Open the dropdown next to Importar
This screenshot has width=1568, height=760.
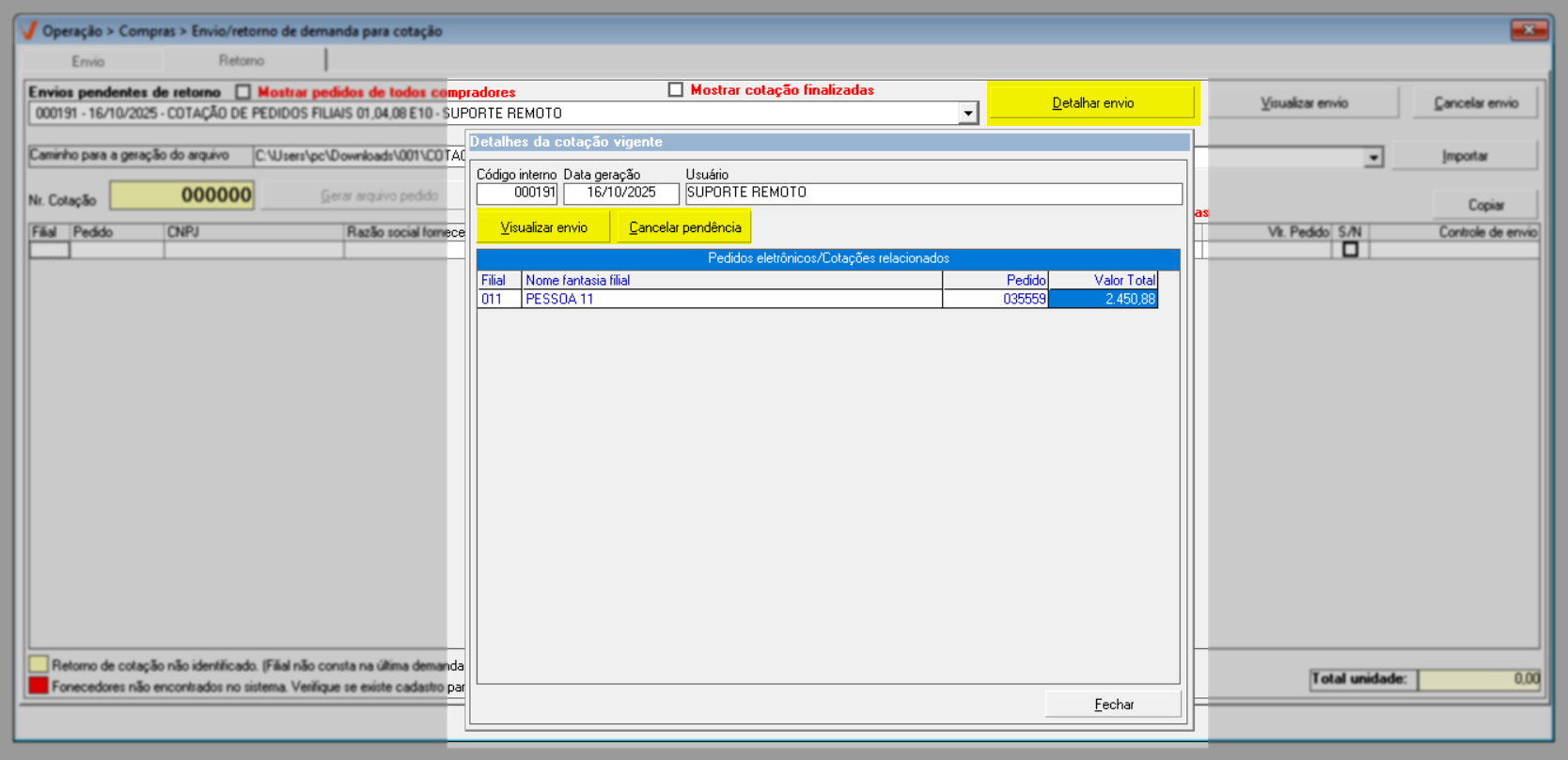(x=1373, y=157)
